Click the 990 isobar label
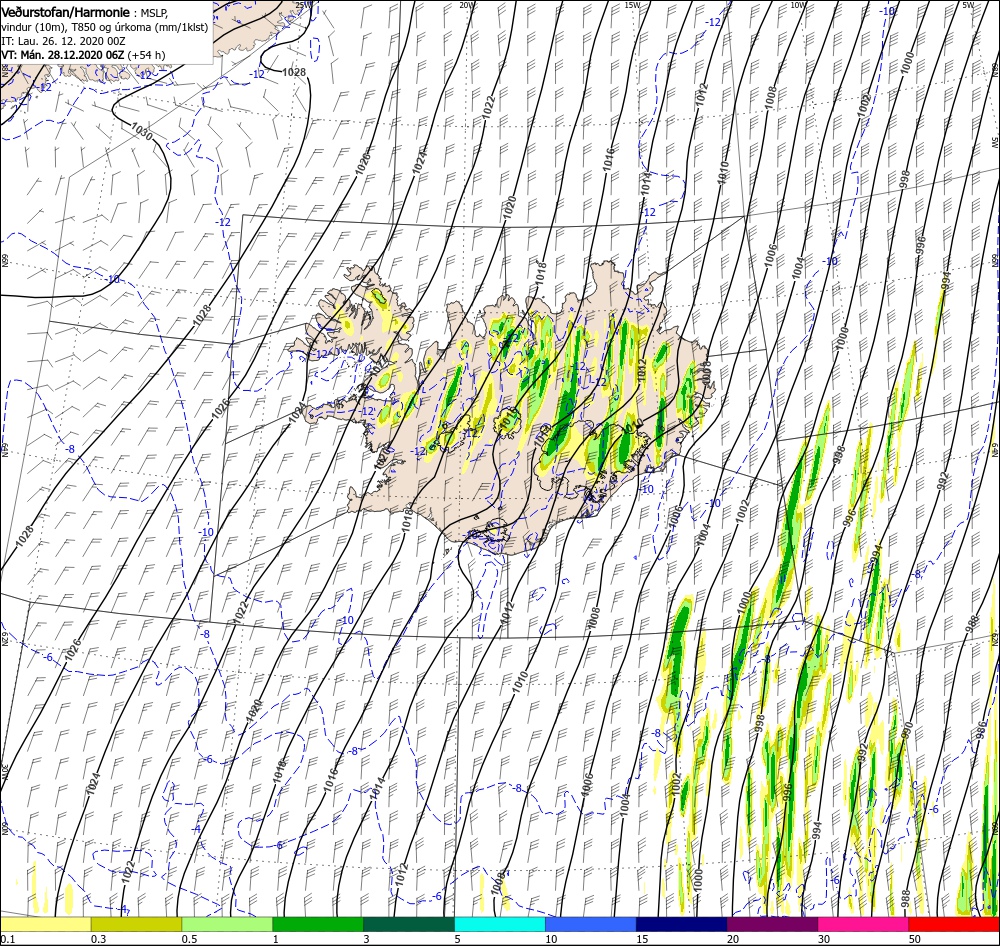Viewport: 1000px width, 946px height. (x=907, y=732)
